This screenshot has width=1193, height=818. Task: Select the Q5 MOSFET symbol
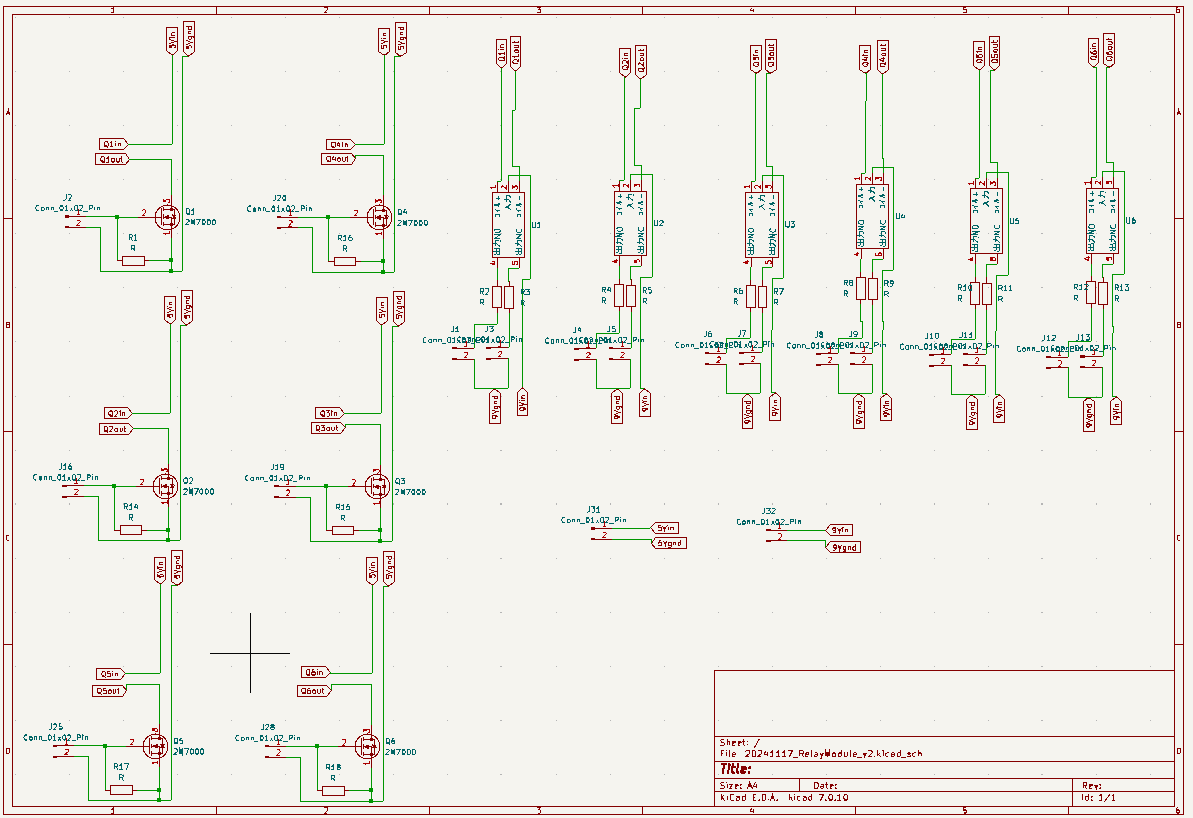(x=155, y=745)
